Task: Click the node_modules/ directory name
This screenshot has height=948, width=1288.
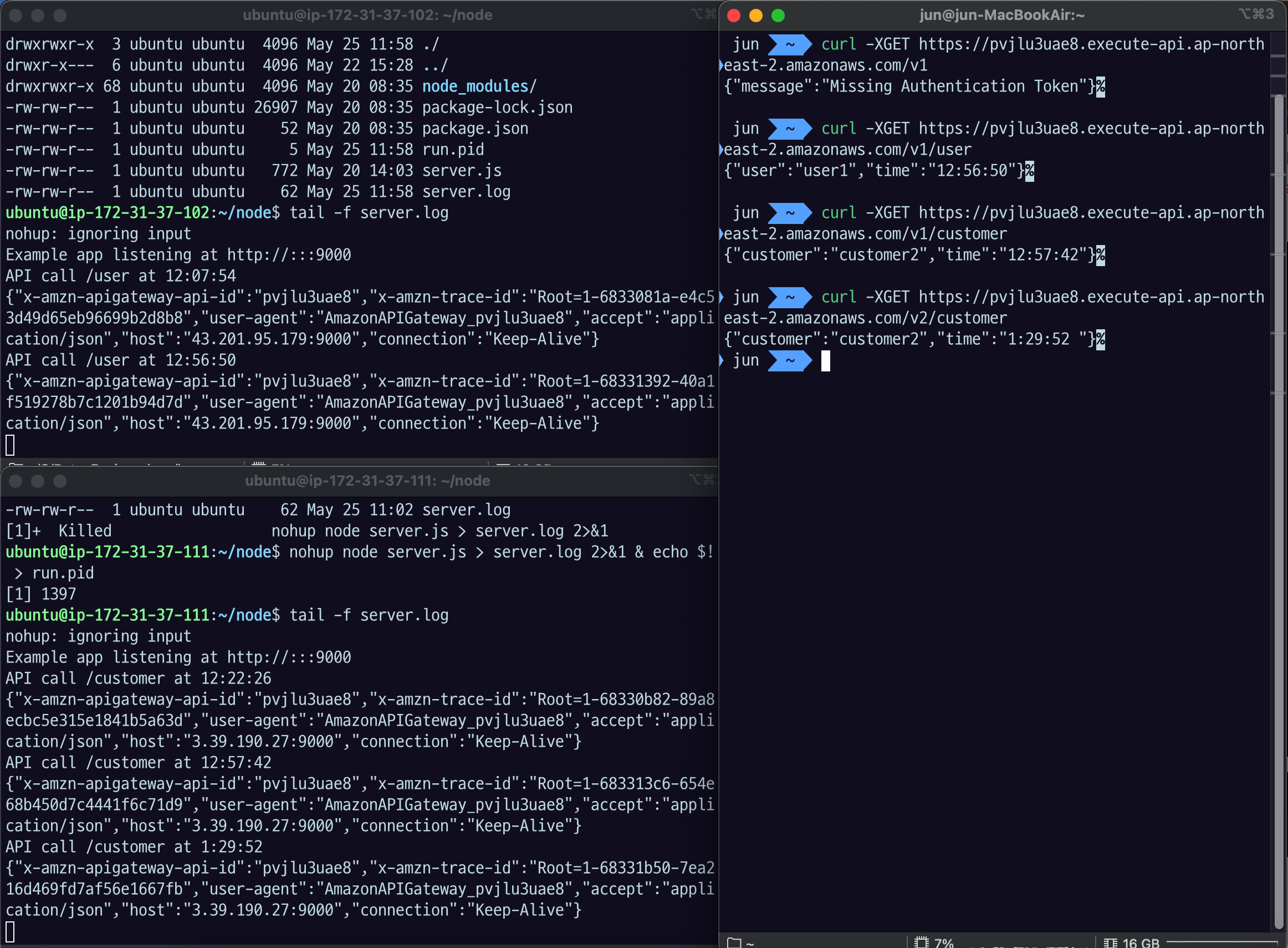Action: (x=478, y=86)
